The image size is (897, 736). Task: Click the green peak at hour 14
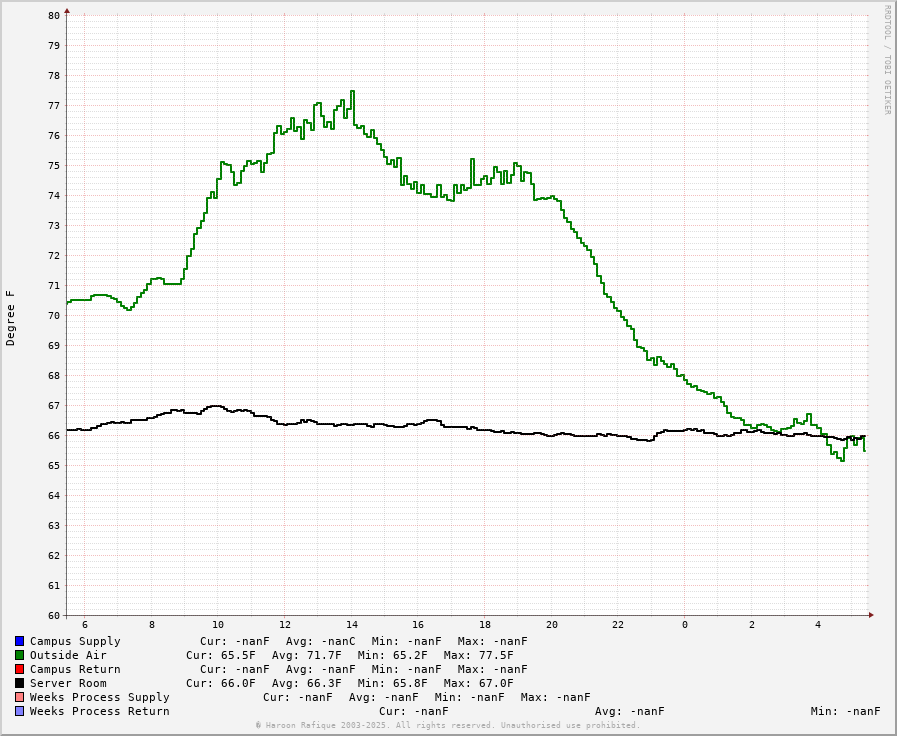click(352, 91)
